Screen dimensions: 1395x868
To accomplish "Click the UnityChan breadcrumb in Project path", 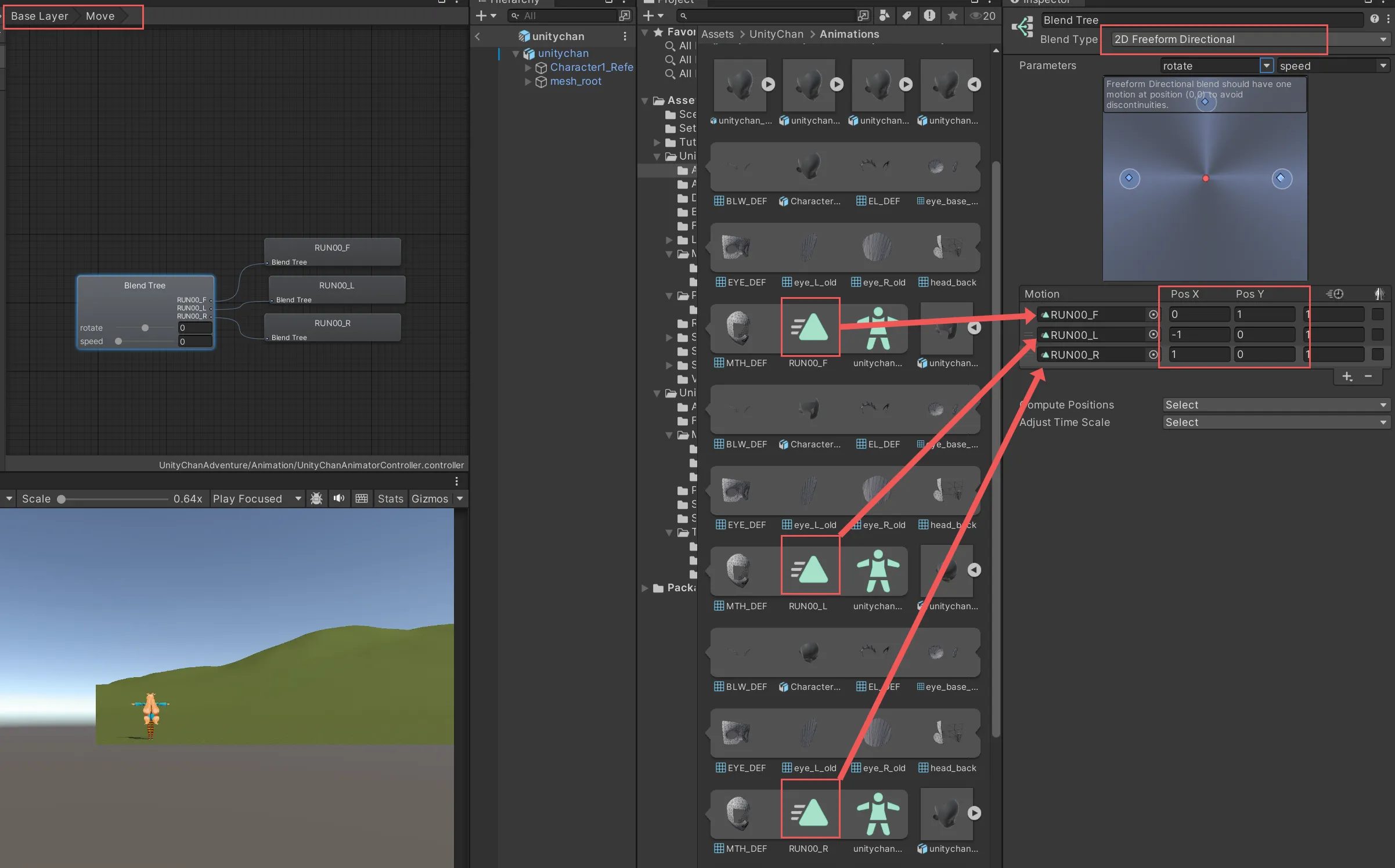I will pyautogui.click(x=776, y=34).
